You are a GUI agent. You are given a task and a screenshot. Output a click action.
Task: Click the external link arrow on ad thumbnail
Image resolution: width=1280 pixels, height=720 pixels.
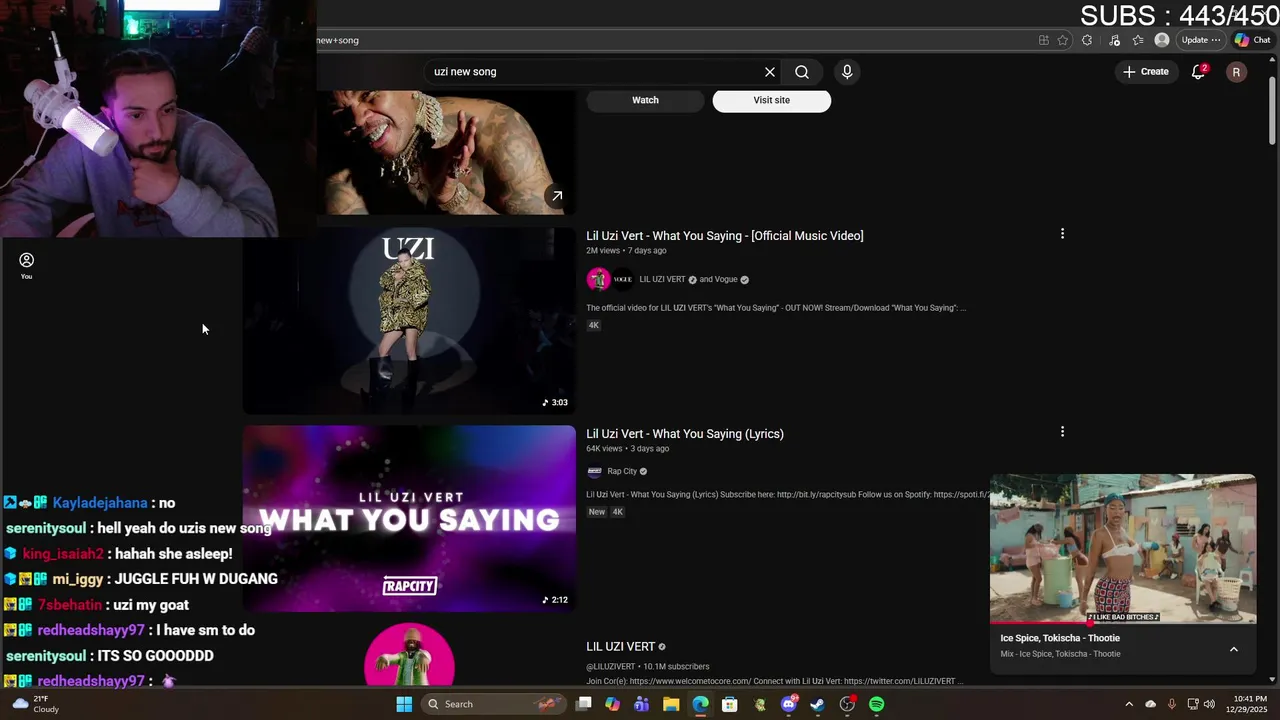[557, 196]
